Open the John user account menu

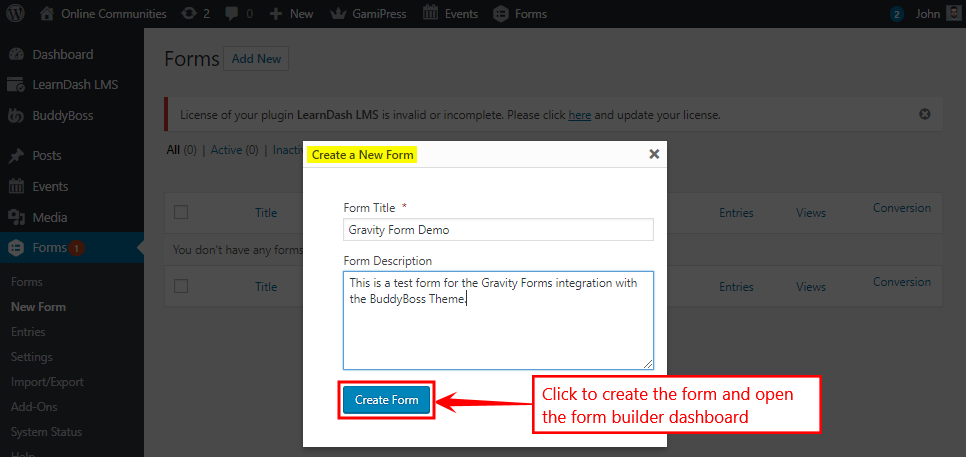click(x=930, y=14)
